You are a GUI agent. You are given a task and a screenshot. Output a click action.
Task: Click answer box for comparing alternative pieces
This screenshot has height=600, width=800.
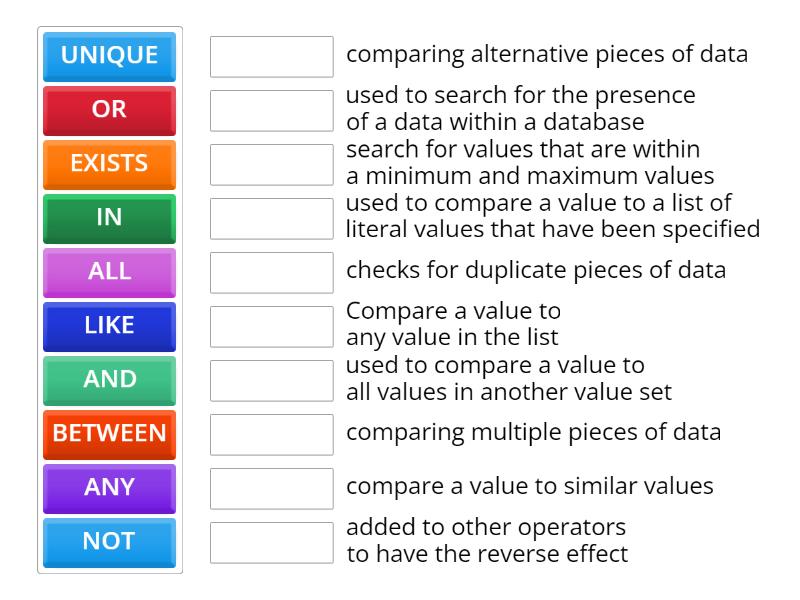(272, 57)
